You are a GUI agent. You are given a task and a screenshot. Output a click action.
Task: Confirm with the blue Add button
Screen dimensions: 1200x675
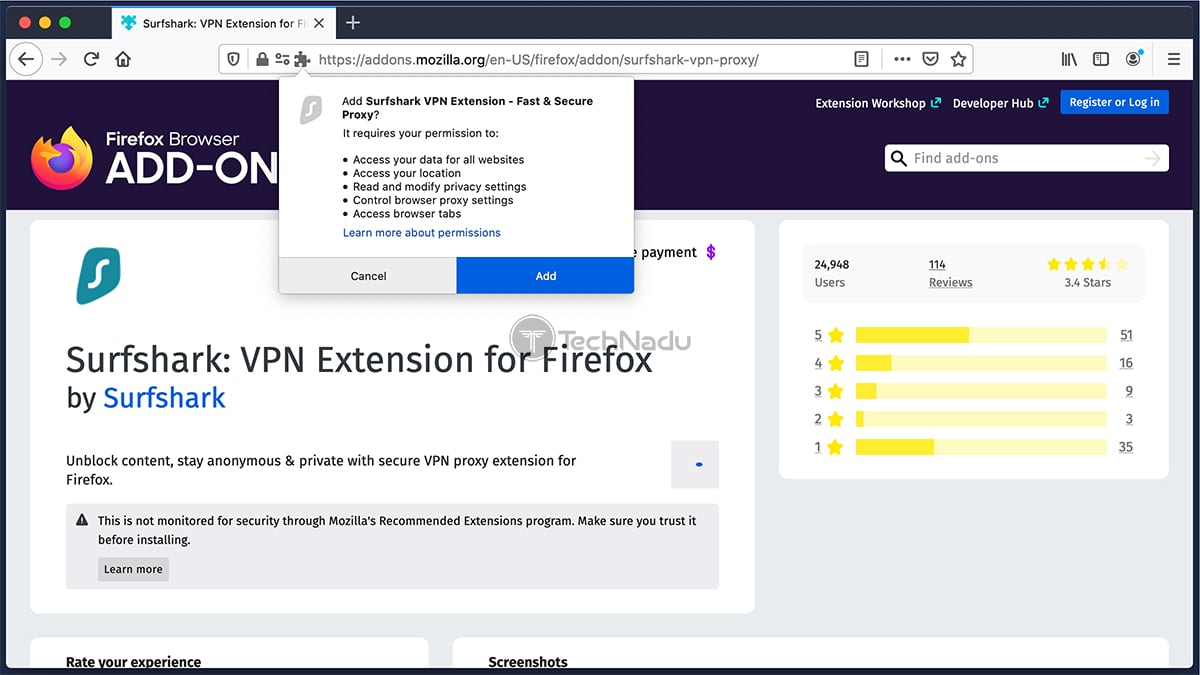pyautogui.click(x=545, y=276)
